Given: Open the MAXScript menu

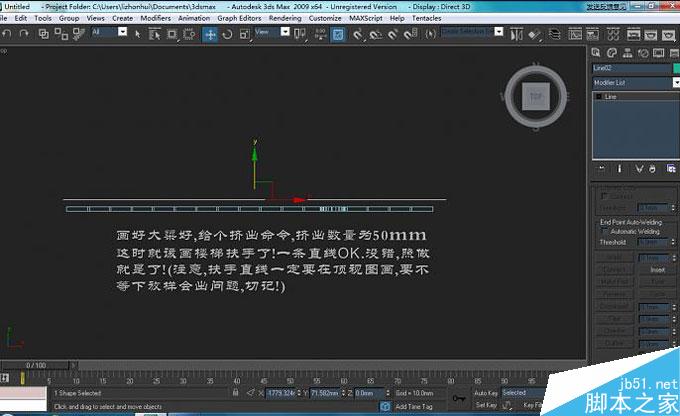Looking at the screenshot, I should [x=366, y=18].
